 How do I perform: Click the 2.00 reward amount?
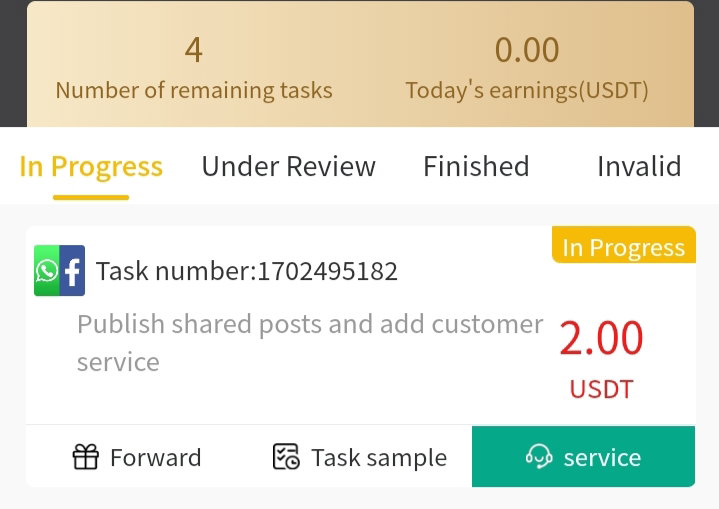601,338
